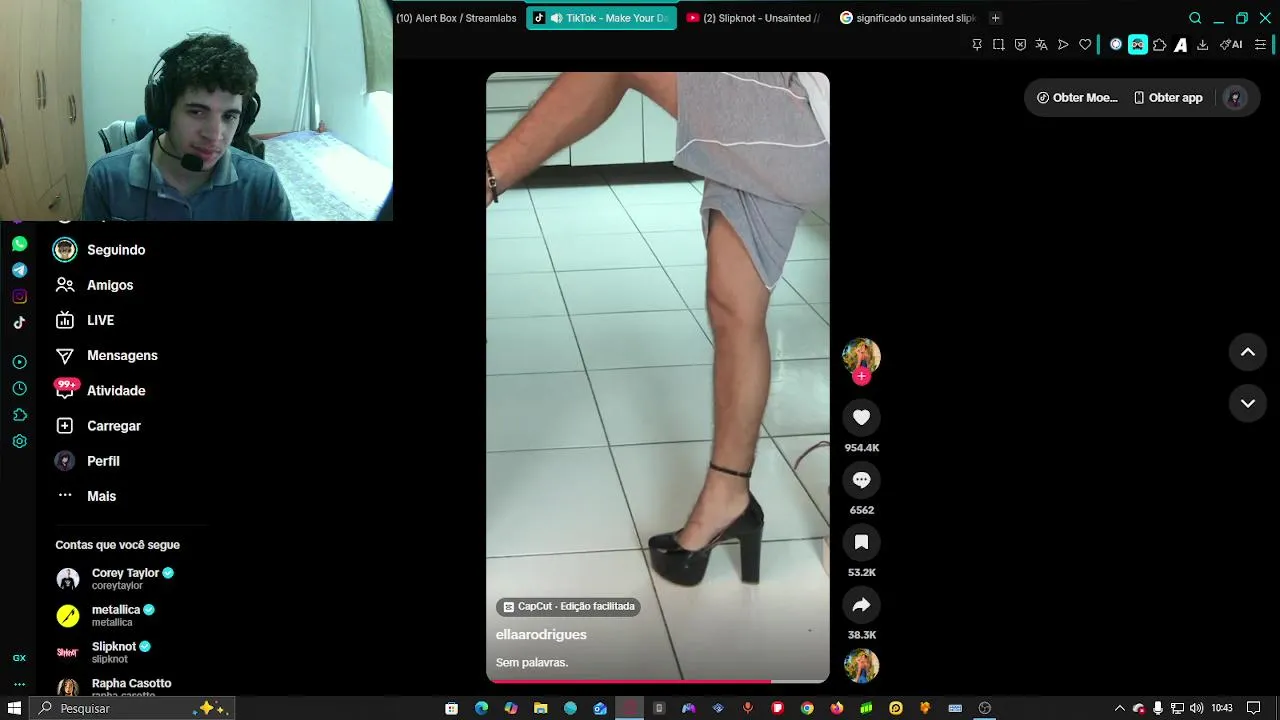Open the easy setup sliders icon
Viewport: 1280px width, 720px height.
[1260, 44]
